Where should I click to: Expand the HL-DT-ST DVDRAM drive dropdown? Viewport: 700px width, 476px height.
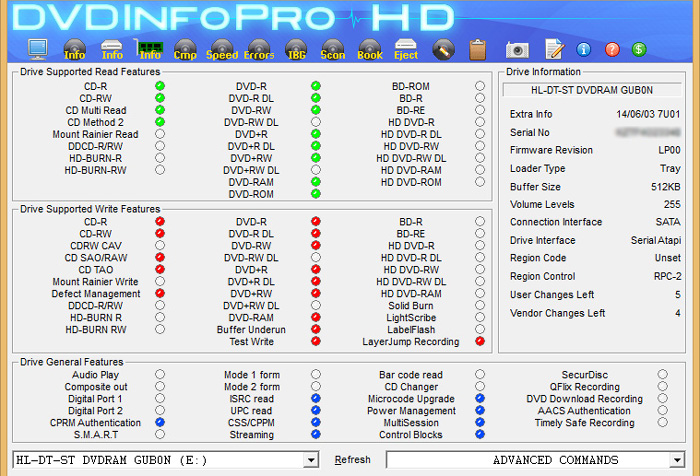click(x=311, y=460)
